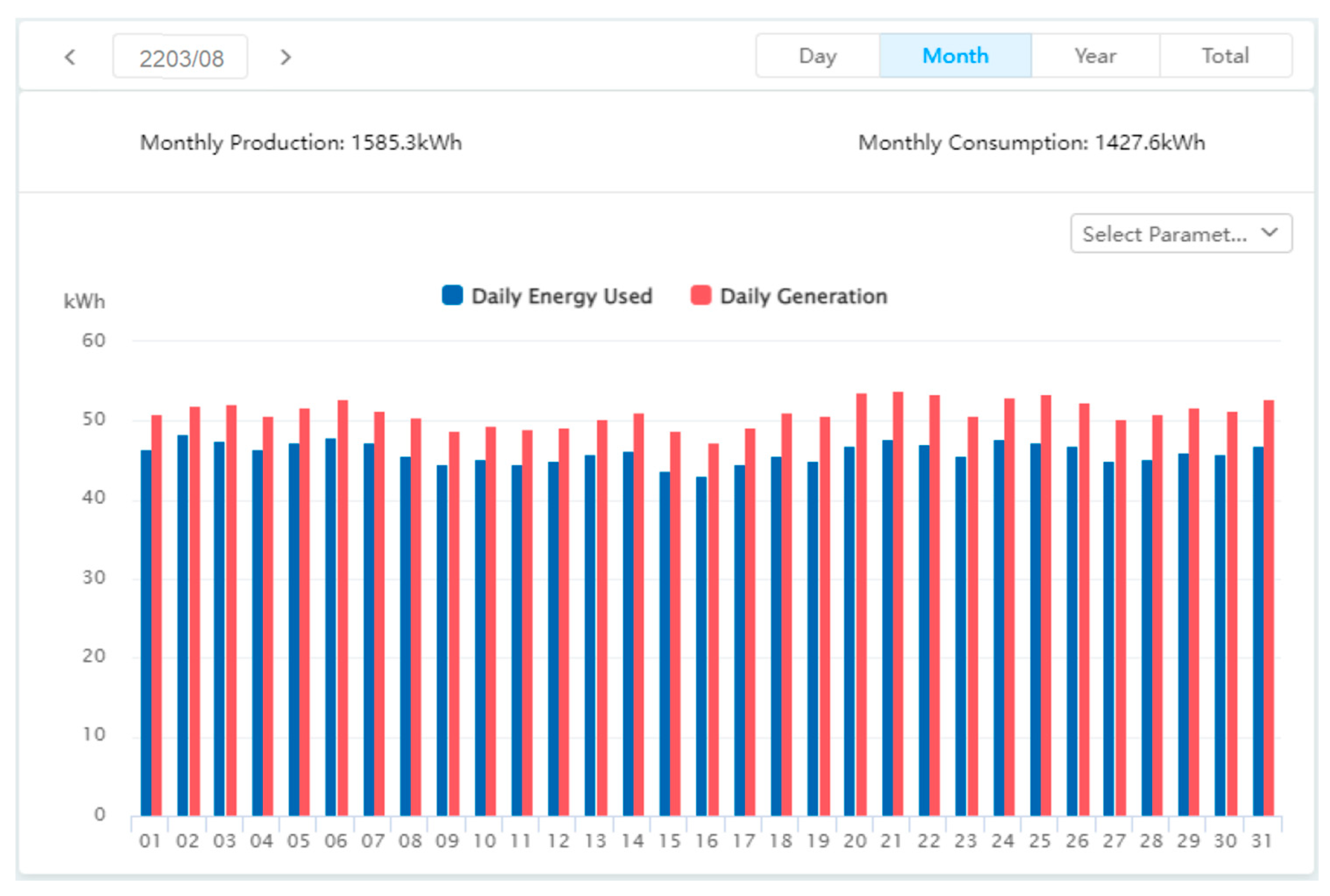Click the red Daily Generation swatch
Viewport: 1330px width, 896px height.
pyautogui.click(x=700, y=295)
